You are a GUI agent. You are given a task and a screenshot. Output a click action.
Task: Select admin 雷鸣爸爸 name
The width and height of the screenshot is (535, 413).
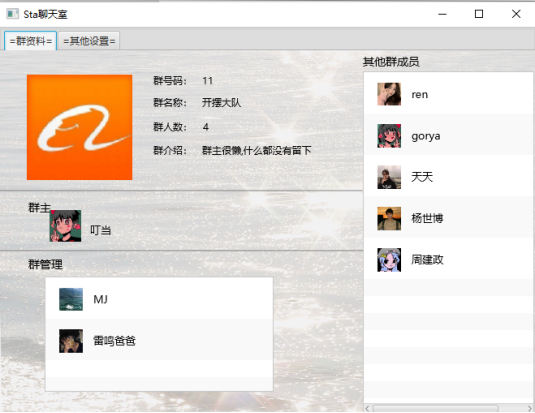(x=115, y=341)
